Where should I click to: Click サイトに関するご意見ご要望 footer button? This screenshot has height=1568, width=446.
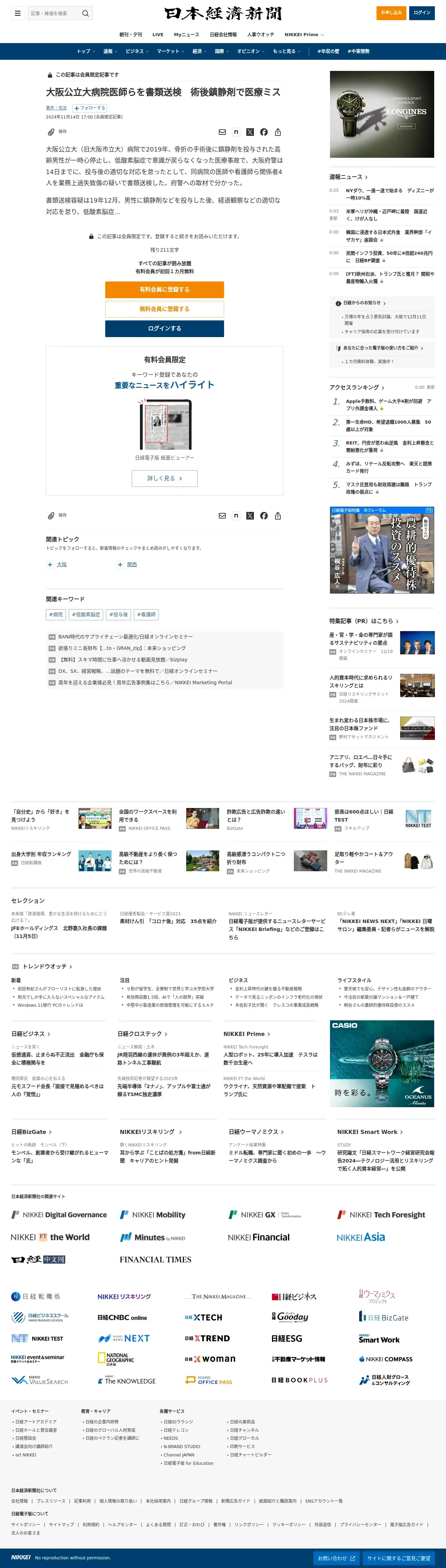click(399, 1558)
